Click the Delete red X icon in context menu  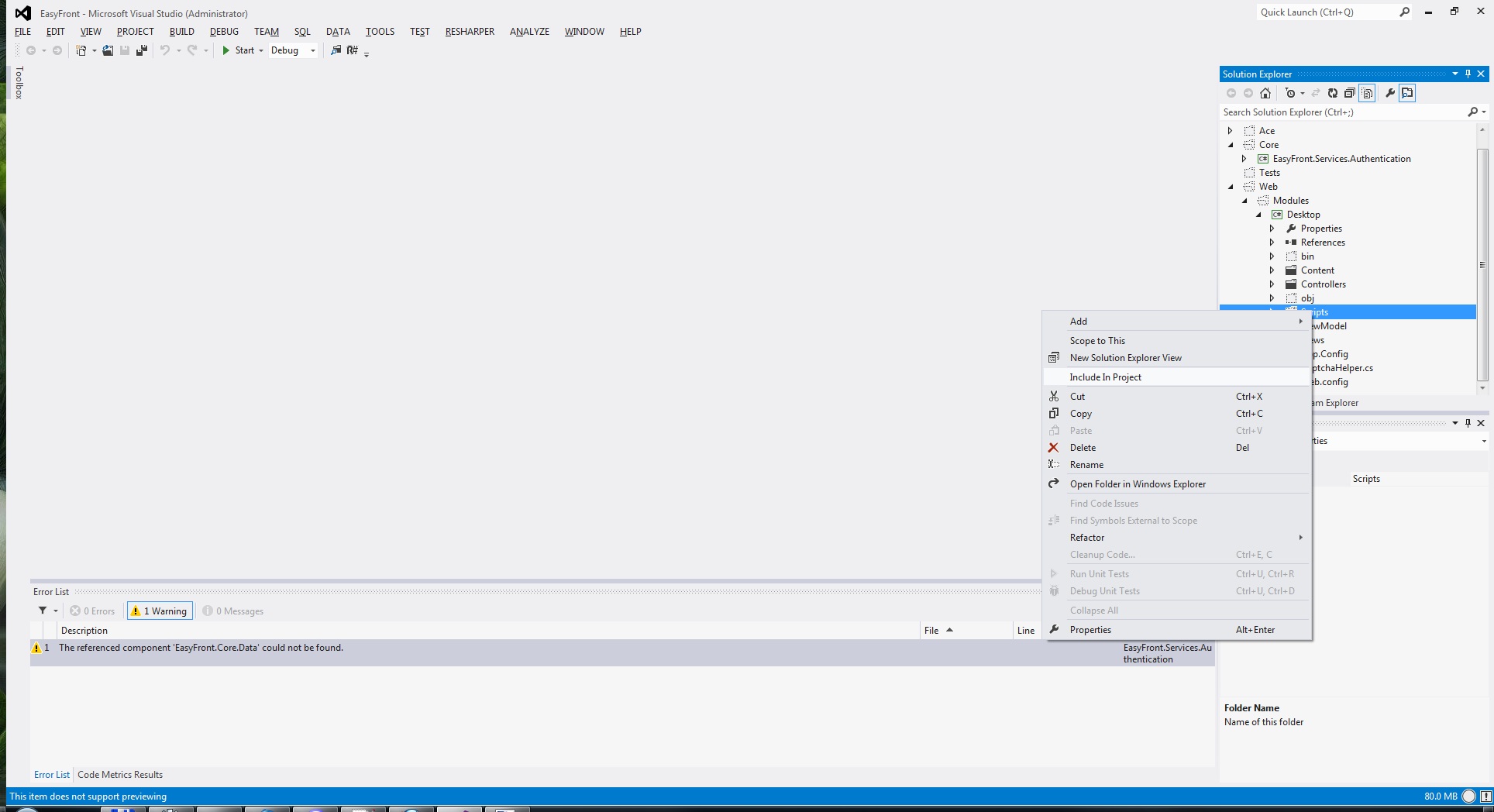1054,447
